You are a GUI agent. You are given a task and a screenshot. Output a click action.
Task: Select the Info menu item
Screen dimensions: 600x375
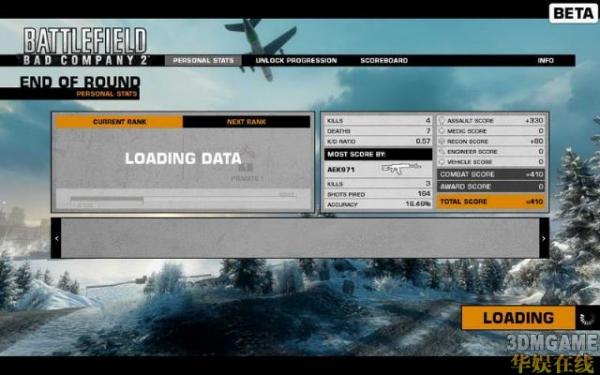545,60
